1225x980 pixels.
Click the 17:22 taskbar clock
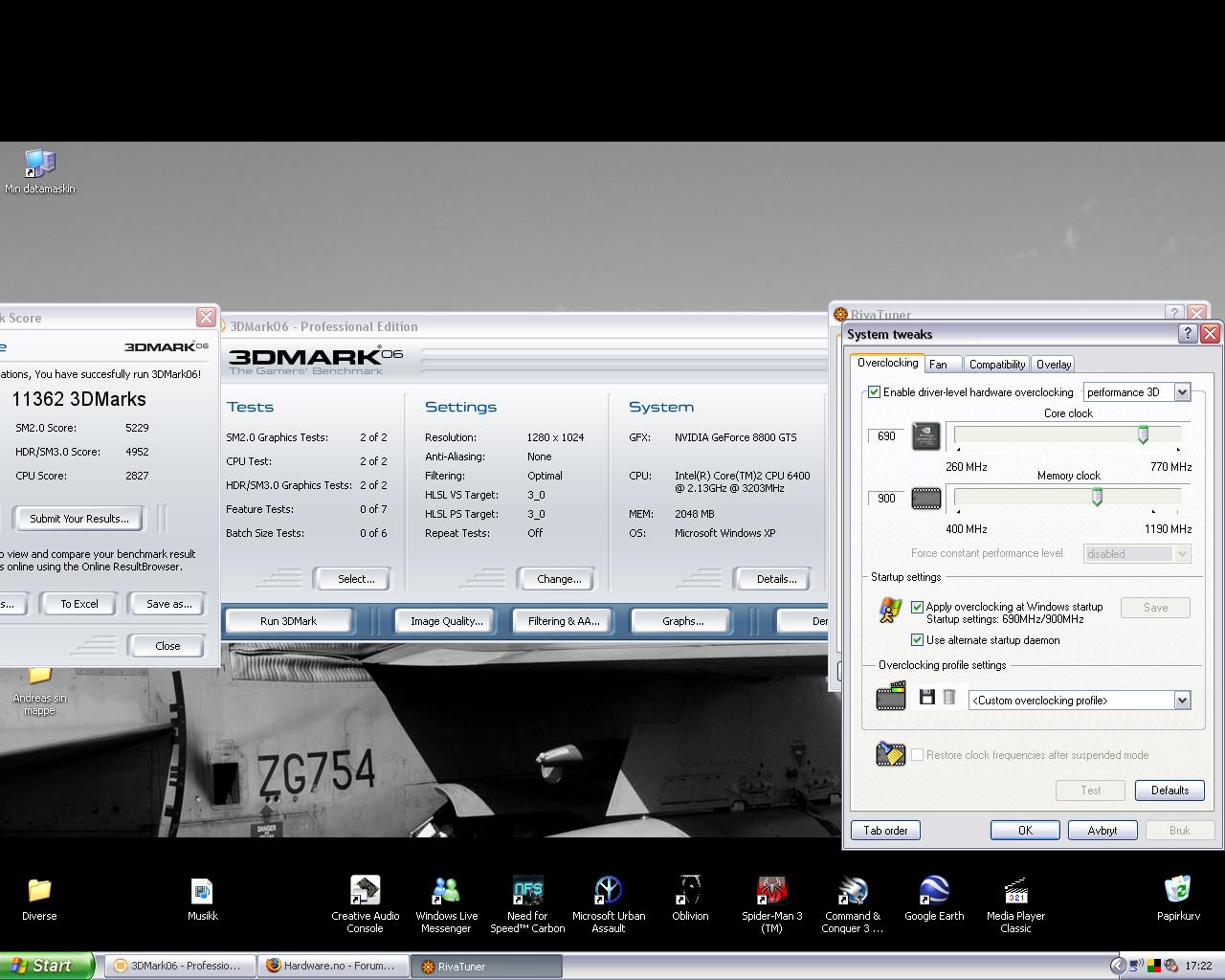click(1198, 967)
